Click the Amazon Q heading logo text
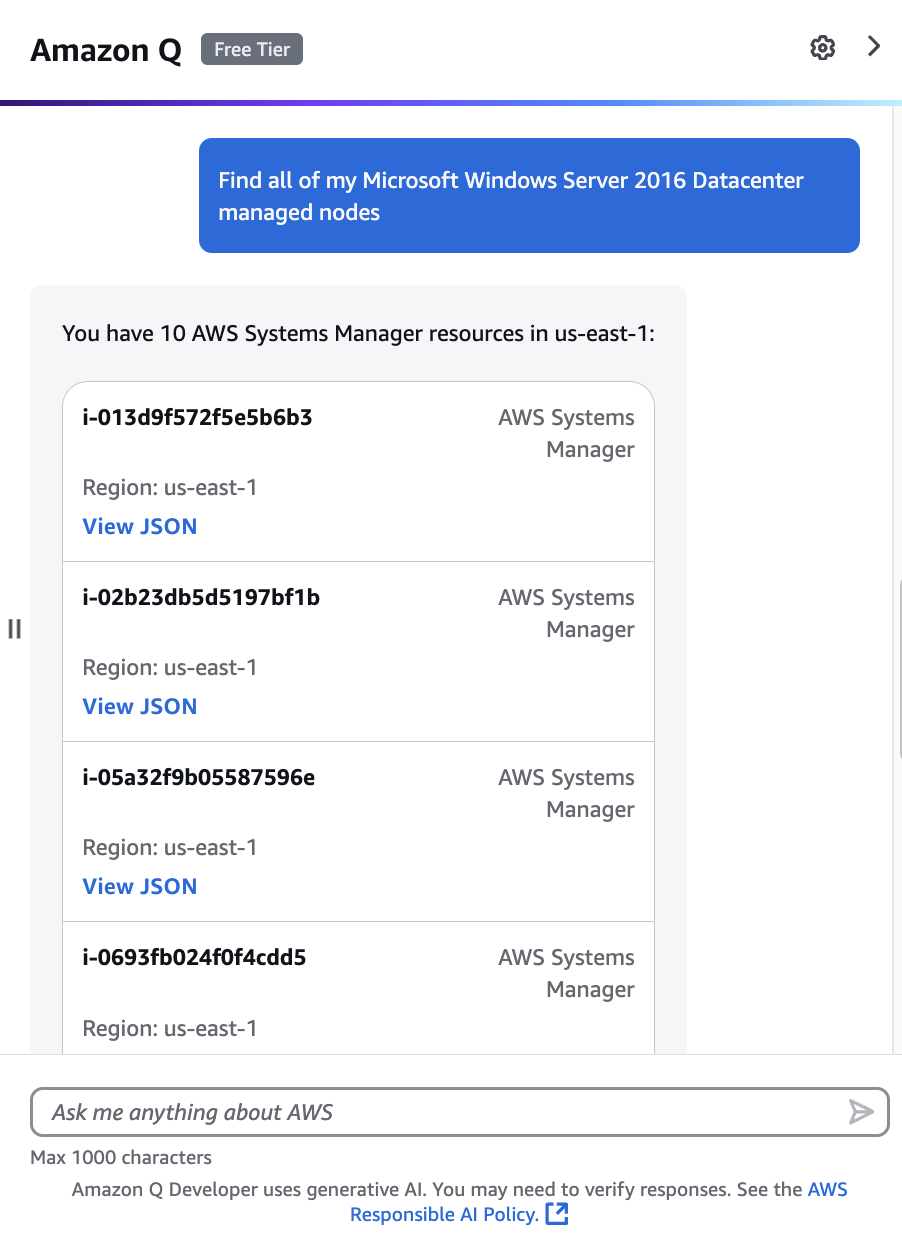Image resolution: width=902 pixels, height=1244 pixels. click(105, 50)
